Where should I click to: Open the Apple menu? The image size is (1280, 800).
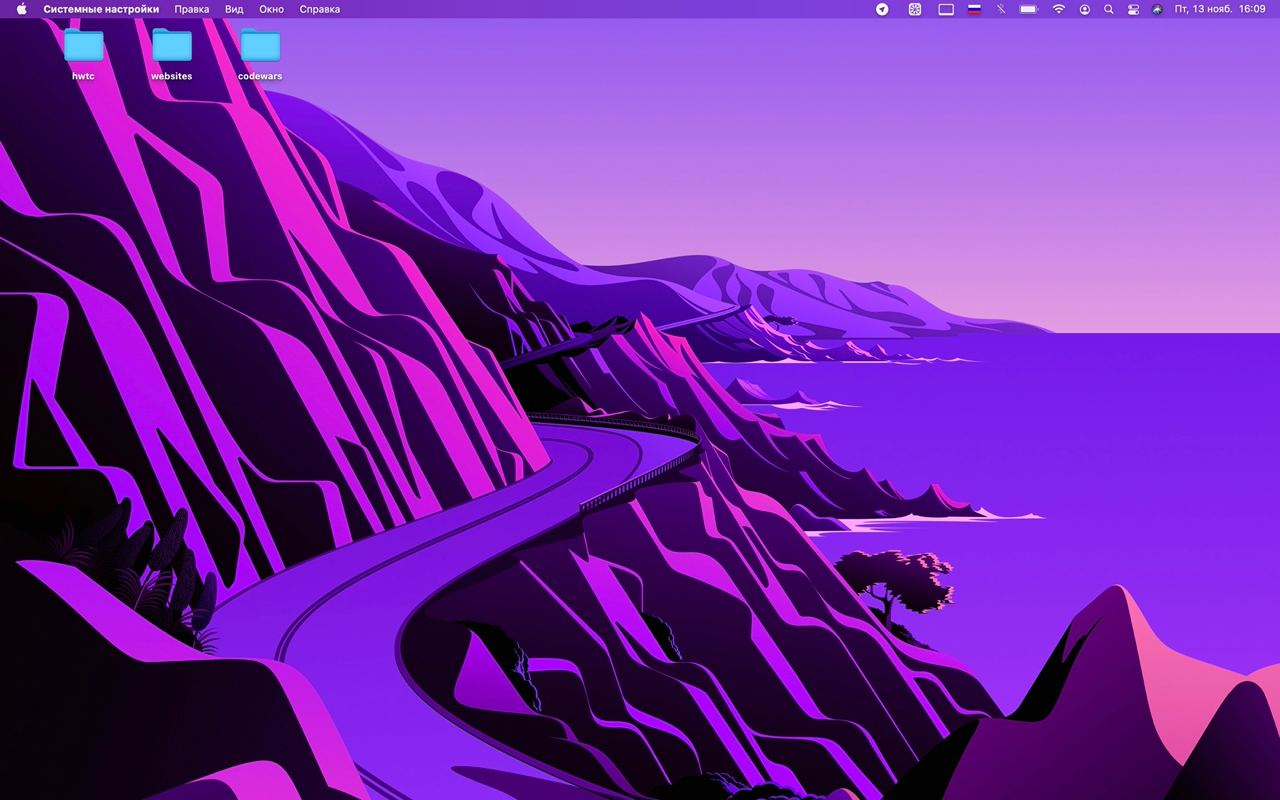pos(21,9)
